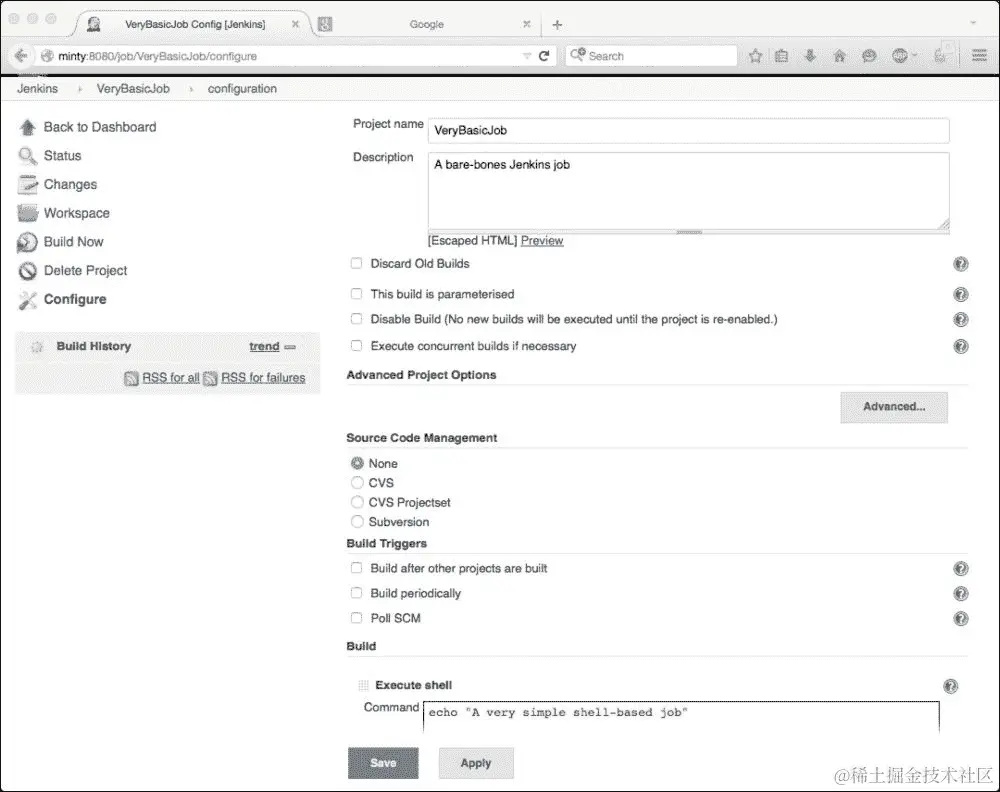The image size is (1000, 792).
Task: Open the URL bar history dropdown arrow
Action: [527, 56]
